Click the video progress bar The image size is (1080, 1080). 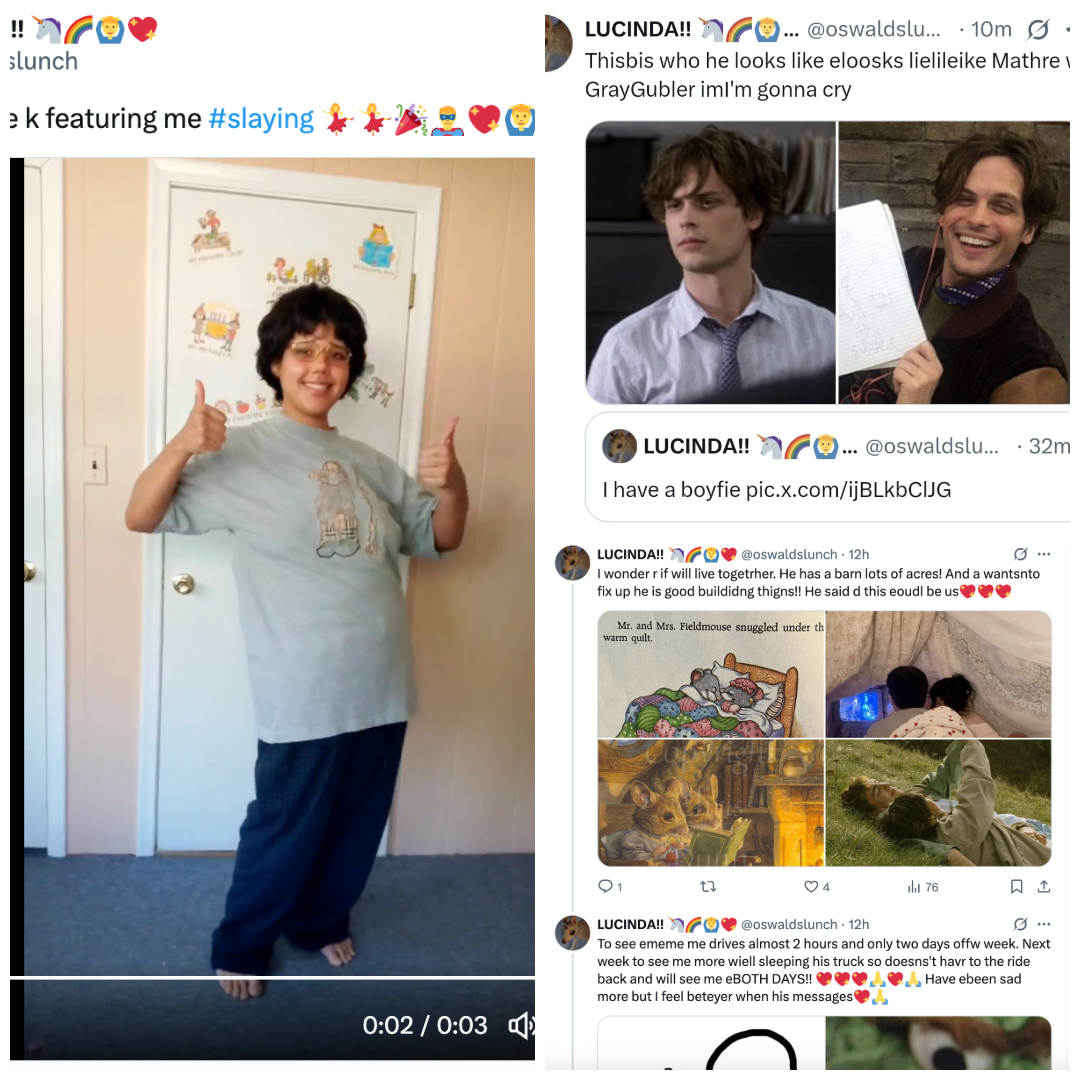pos(272,977)
